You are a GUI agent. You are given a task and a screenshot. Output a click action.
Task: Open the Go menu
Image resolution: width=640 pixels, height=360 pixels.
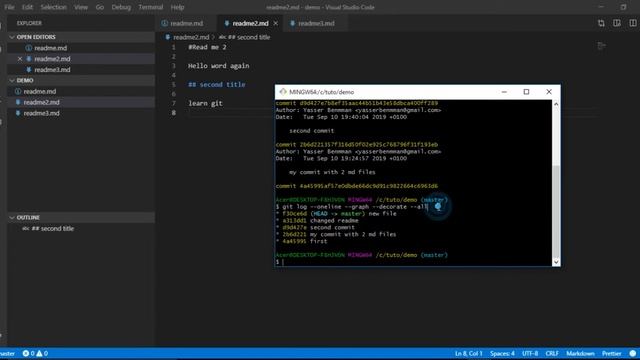coord(100,7)
